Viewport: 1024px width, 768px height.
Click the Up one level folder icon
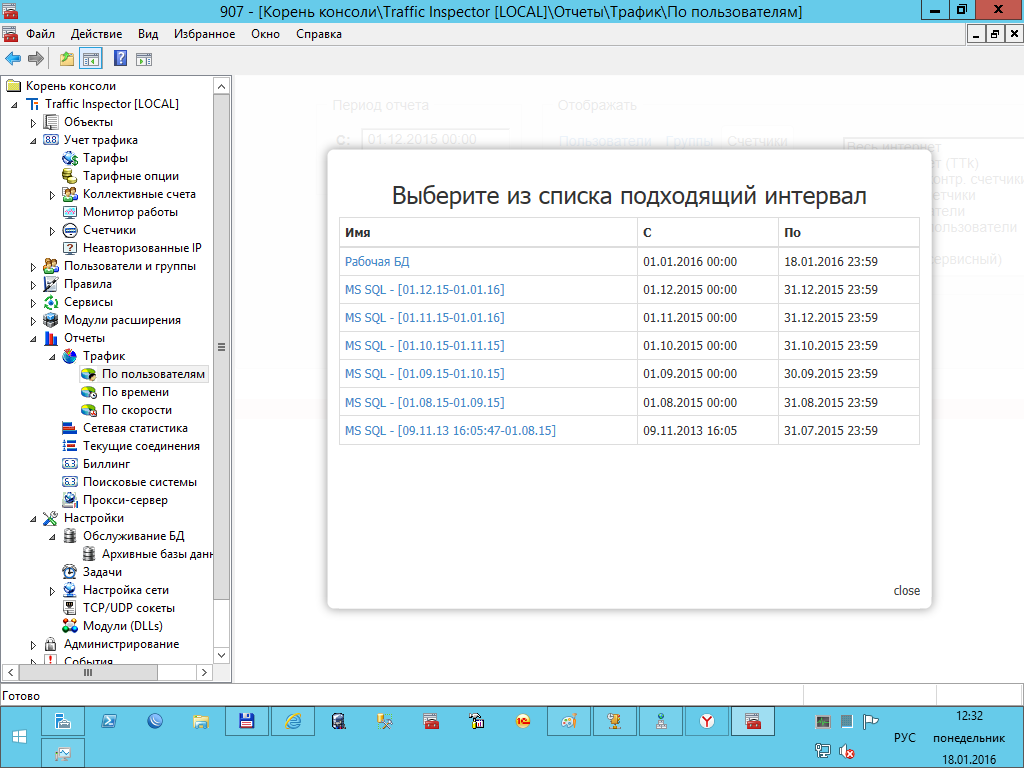click(67, 59)
